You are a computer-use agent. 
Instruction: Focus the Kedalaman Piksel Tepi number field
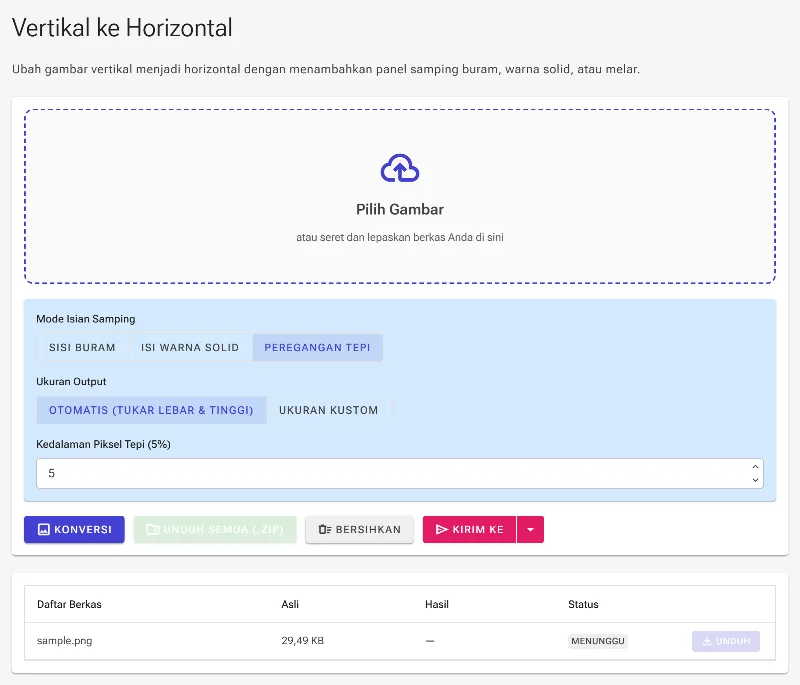coord(400,474)
